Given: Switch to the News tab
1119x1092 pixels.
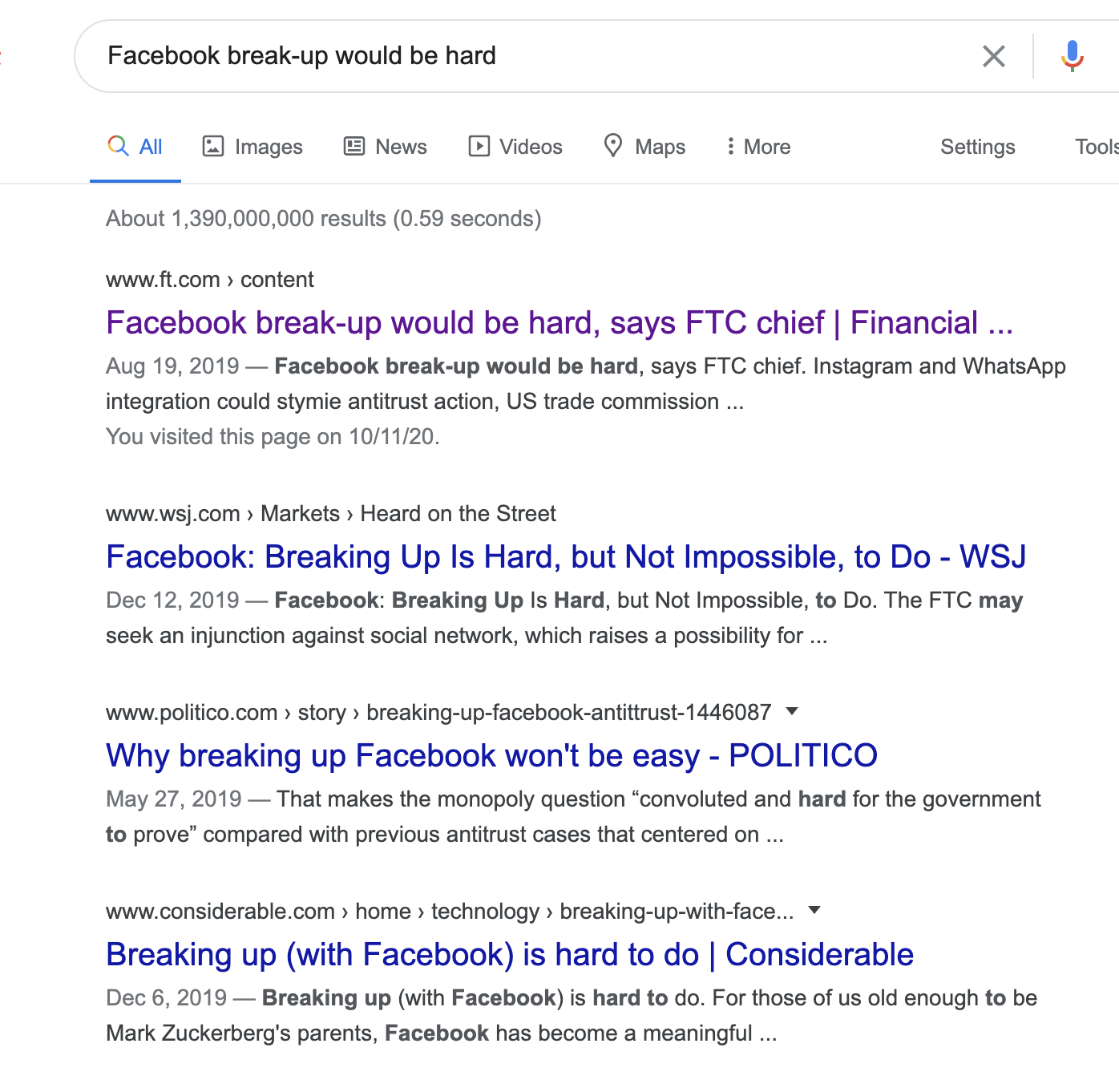Looking at the screenshot, I should click(401, 147).
